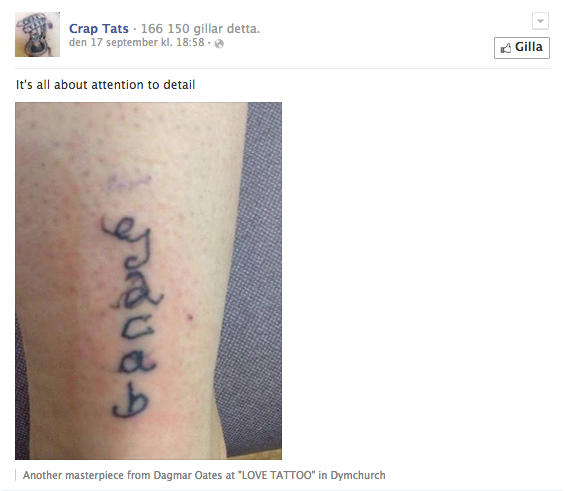
Task: Open the Crap Tats page name link
Action: pos(99,29)
